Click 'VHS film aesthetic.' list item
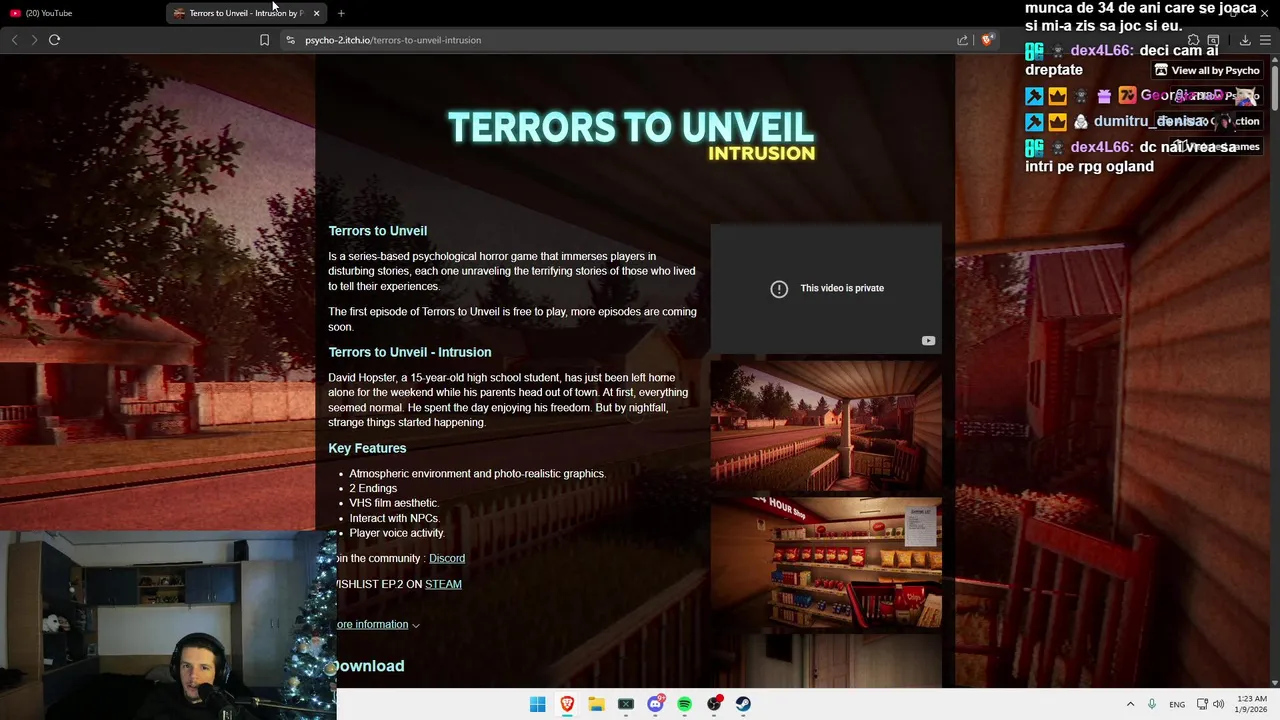Image resolution: width=1280 pixels, height=720 pixels. click(394, 503)
